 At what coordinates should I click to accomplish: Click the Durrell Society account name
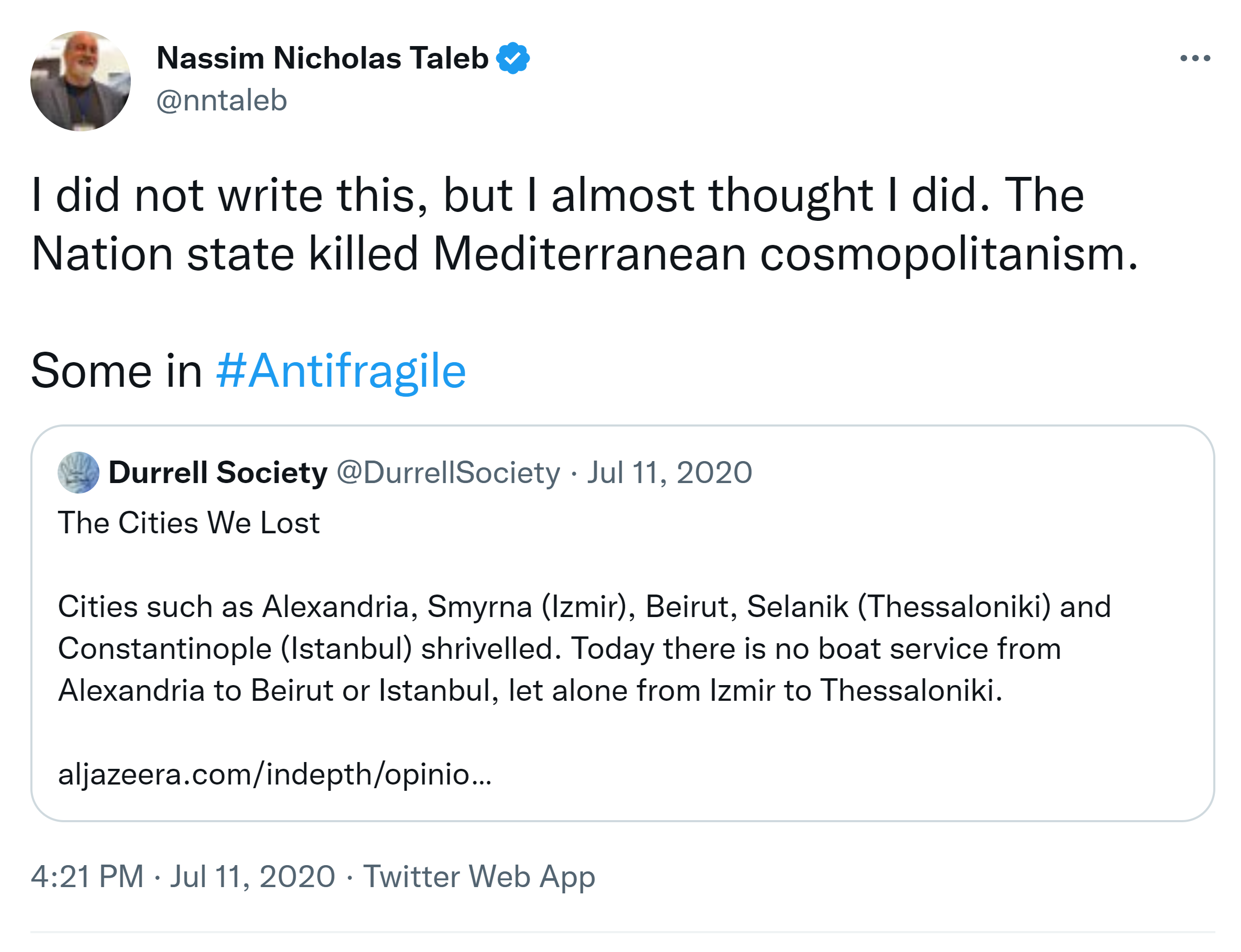pyautogui.click(x=218, y=472)
